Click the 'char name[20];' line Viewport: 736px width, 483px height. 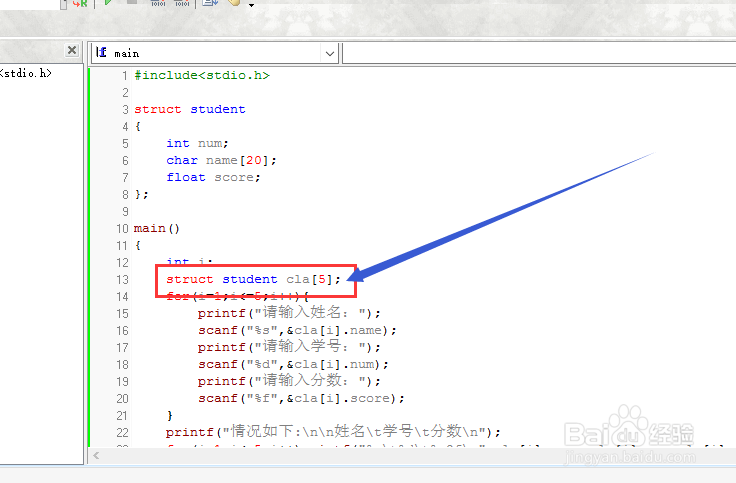[x=221, y=160]
